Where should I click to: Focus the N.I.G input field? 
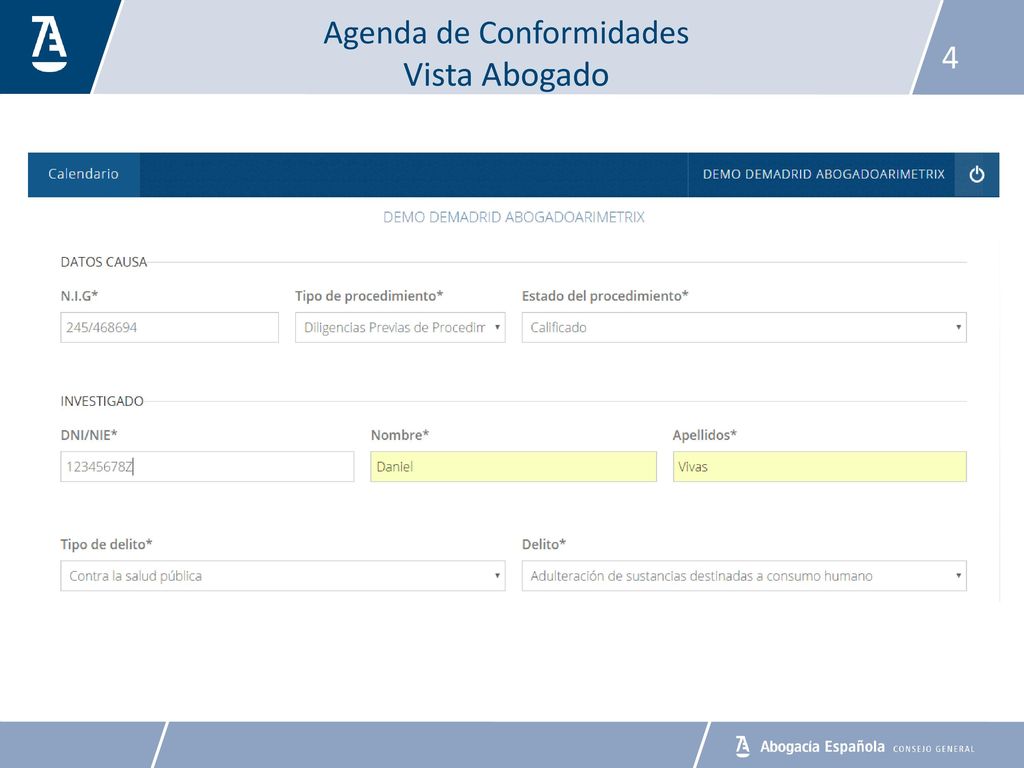point(170,327)
